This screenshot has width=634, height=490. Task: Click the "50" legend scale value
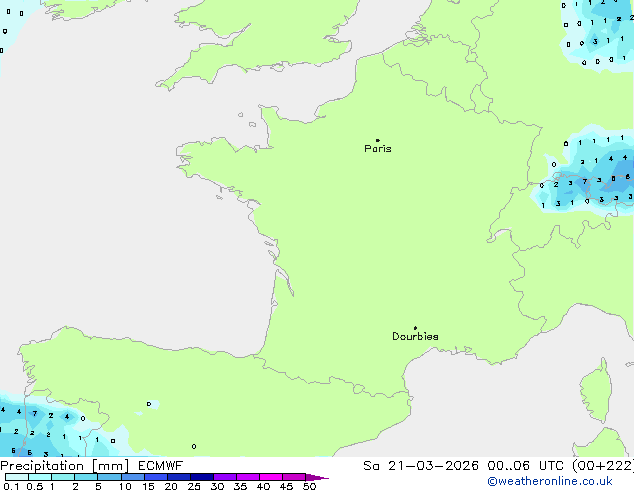point(309,486)
